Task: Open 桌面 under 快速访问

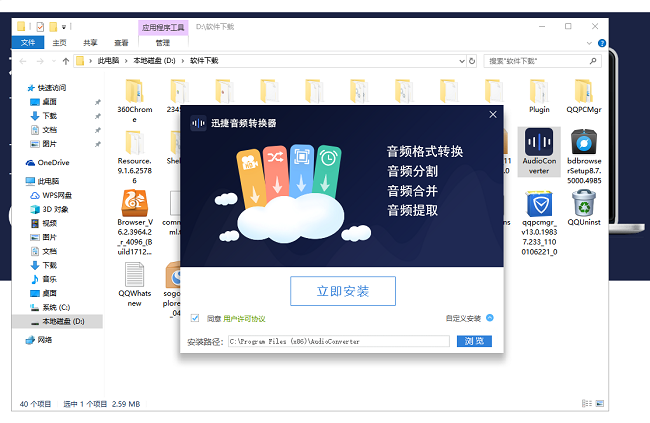Action: (x=49, y=102)
